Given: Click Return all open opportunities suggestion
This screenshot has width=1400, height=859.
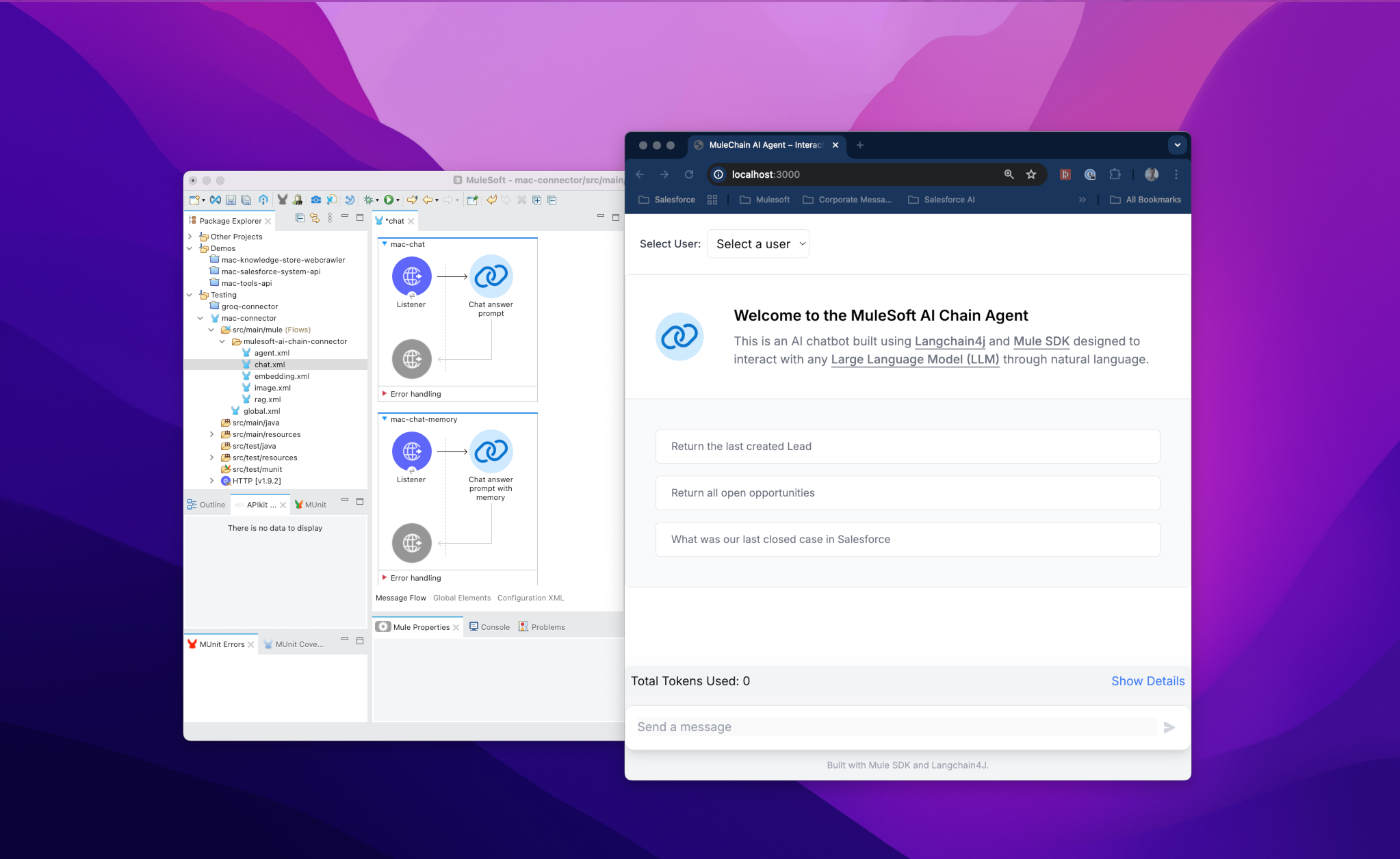Looking at the screenshot, I should coord(907,493).
